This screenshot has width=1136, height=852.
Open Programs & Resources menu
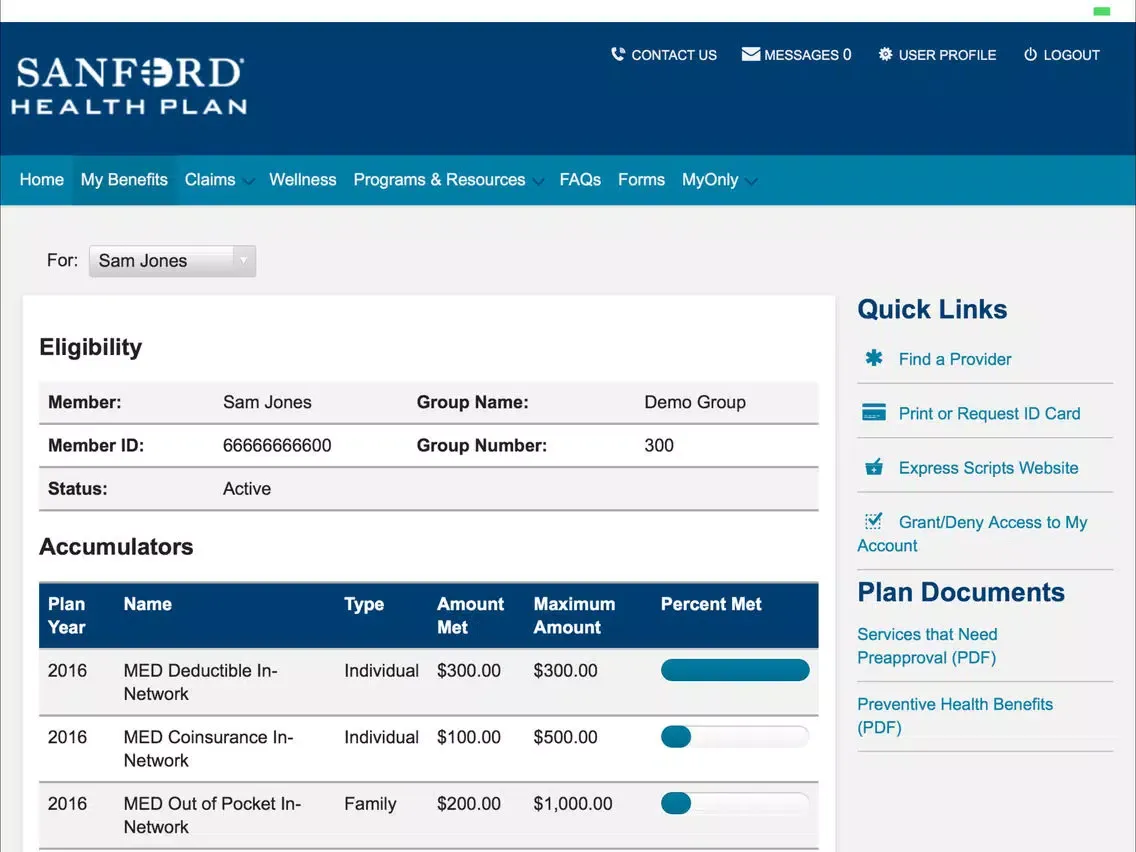439,180
